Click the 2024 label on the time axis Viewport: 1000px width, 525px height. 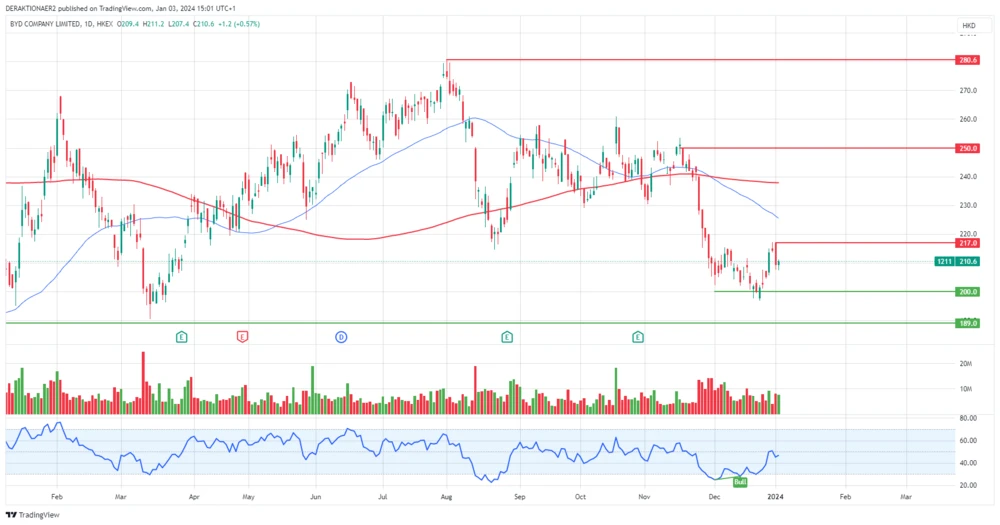[776, 495]
